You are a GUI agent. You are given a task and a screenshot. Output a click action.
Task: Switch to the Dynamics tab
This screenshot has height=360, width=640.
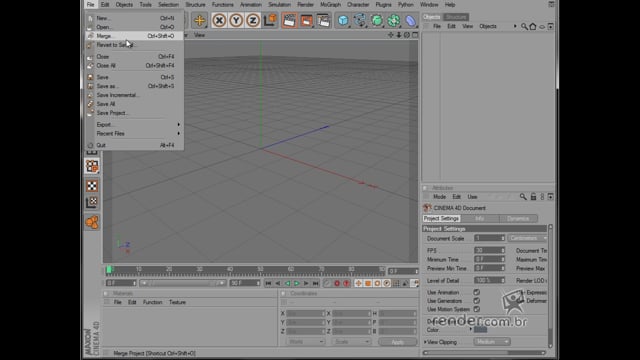518,218
